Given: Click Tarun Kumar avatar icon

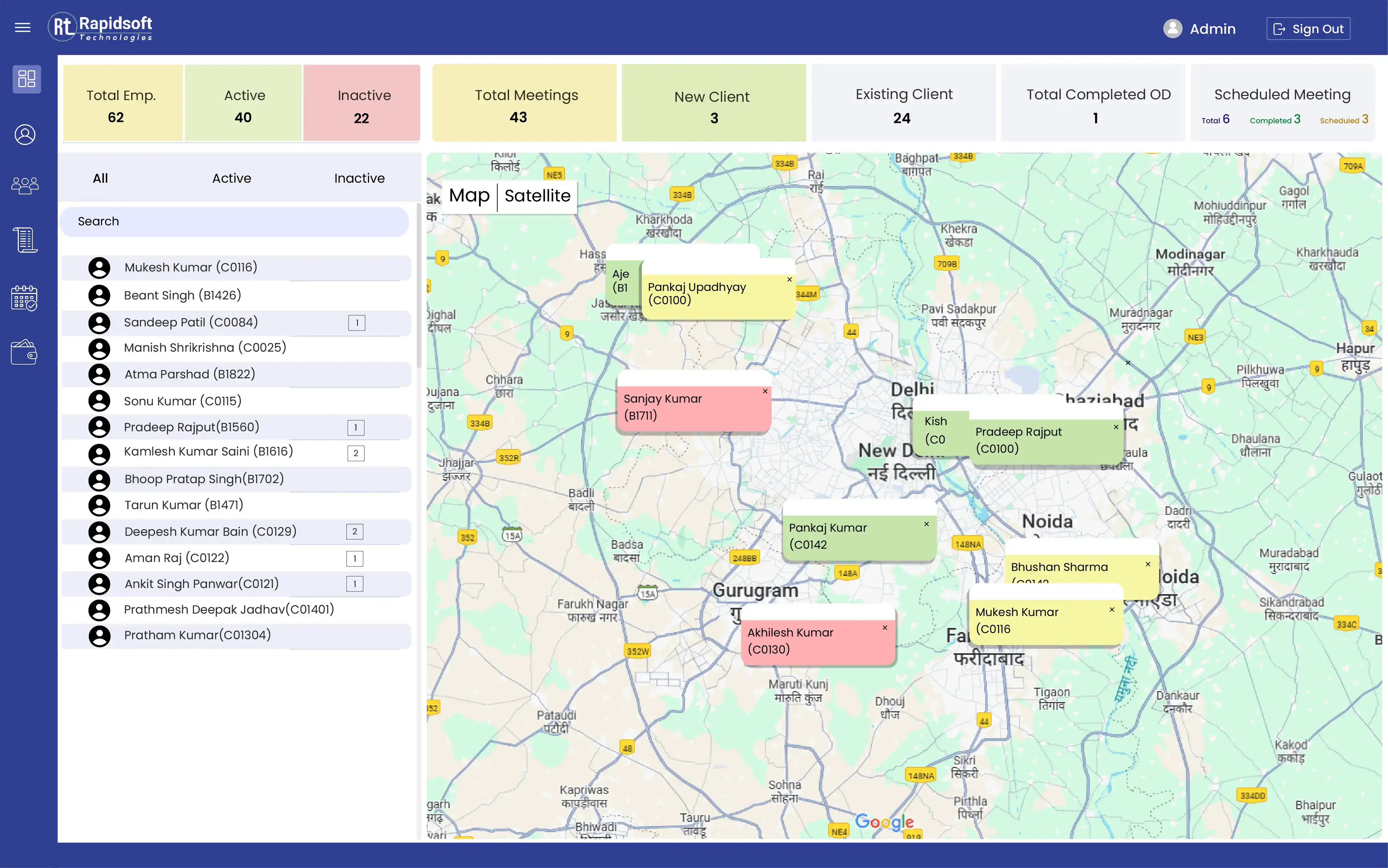Looking at the screenshot, I should 99,505.
